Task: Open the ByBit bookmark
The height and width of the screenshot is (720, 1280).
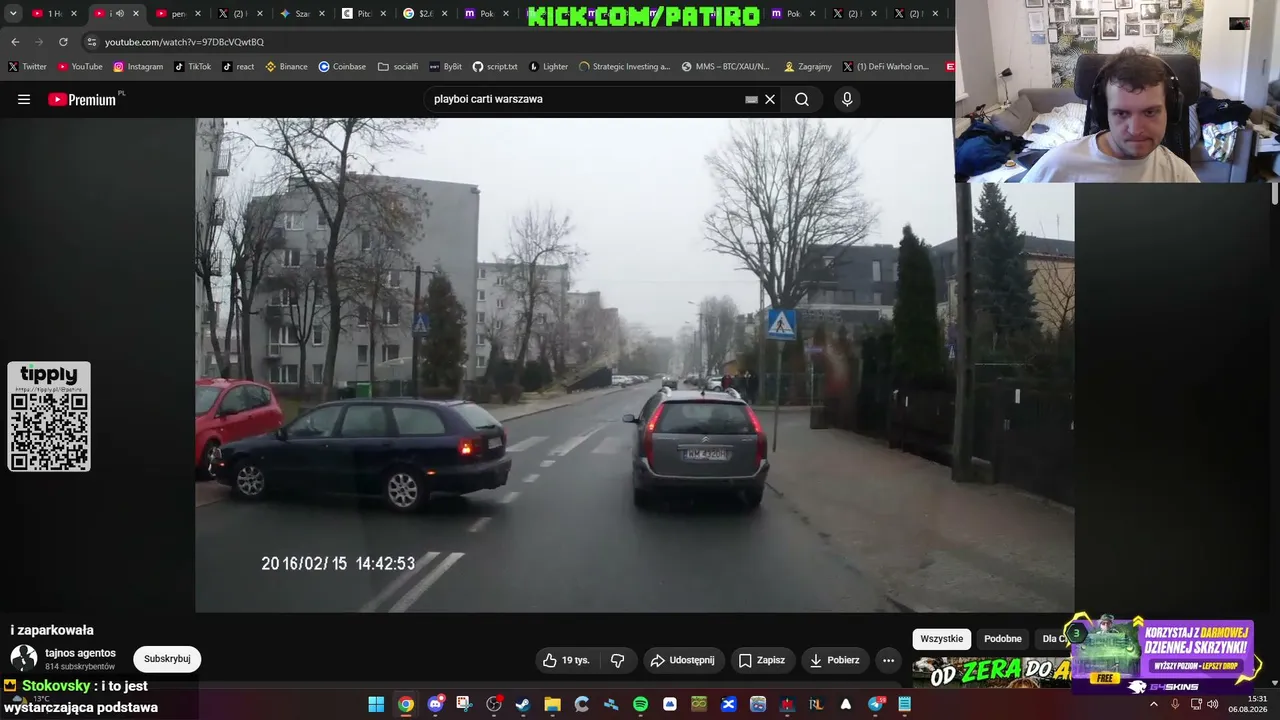Action: pyautogui.click(x=445, y=67)
